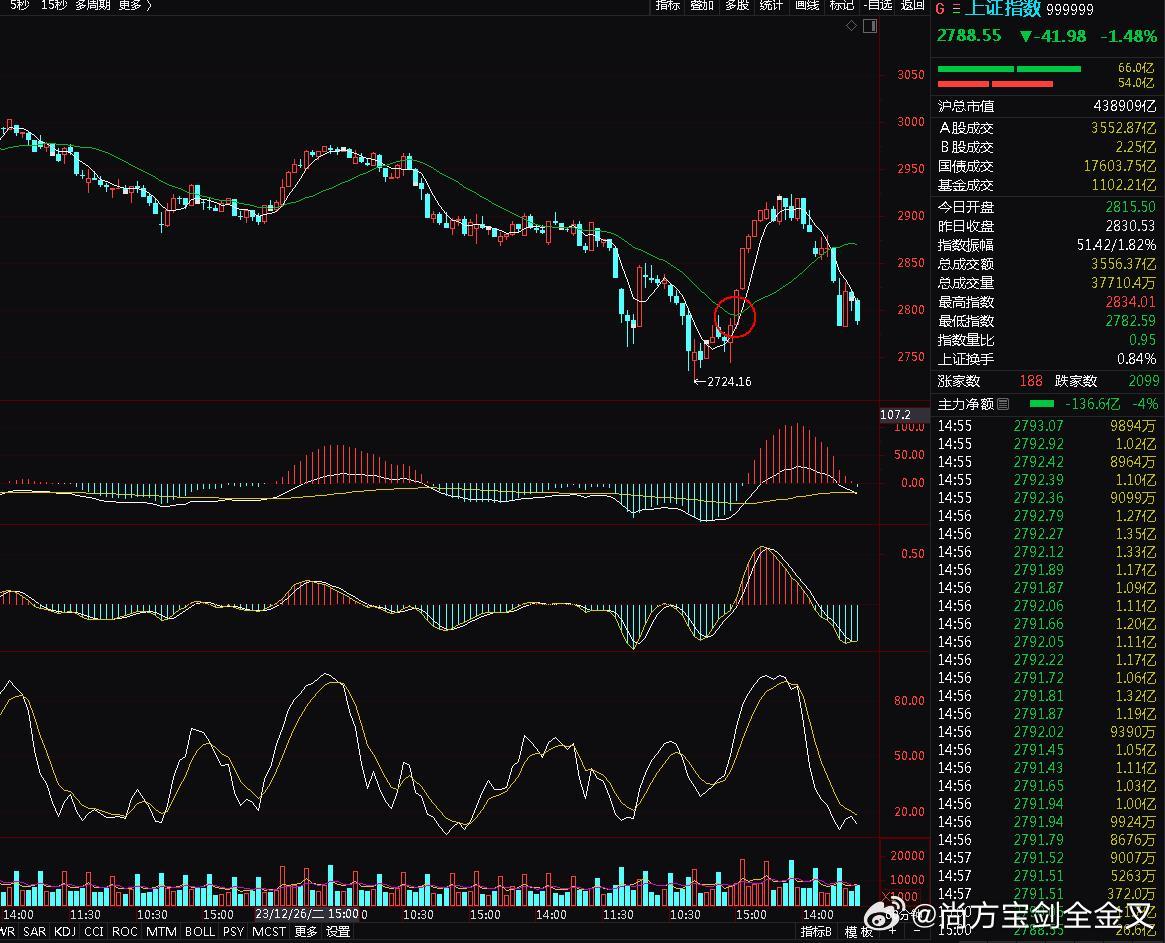Toggle the side panel layout icon
The height and width of the screenshot is (943, 1165).
pos(870,26)
